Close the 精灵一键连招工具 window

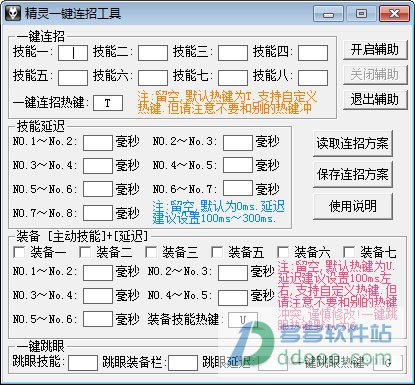coord(395,14)
